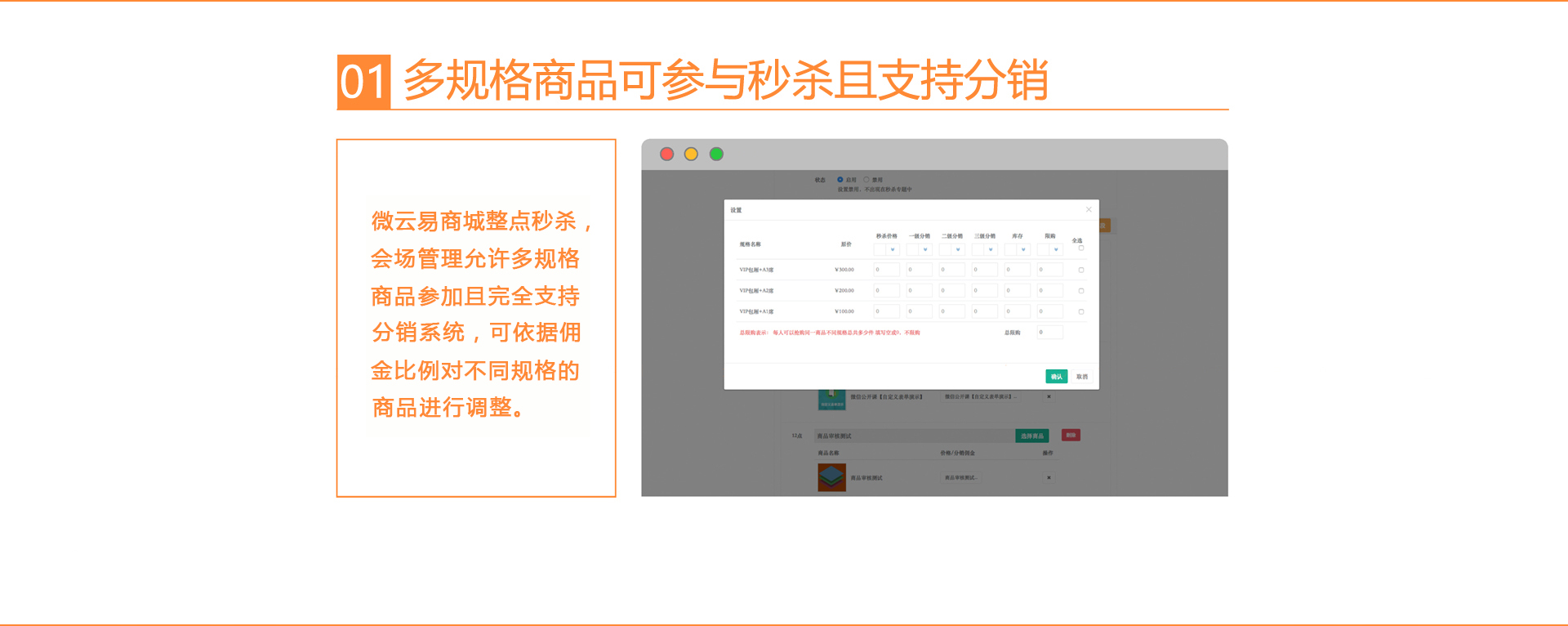Click the VIP包厢+A1席 spec name
1568x626 pixels.
tap(756, 311)
